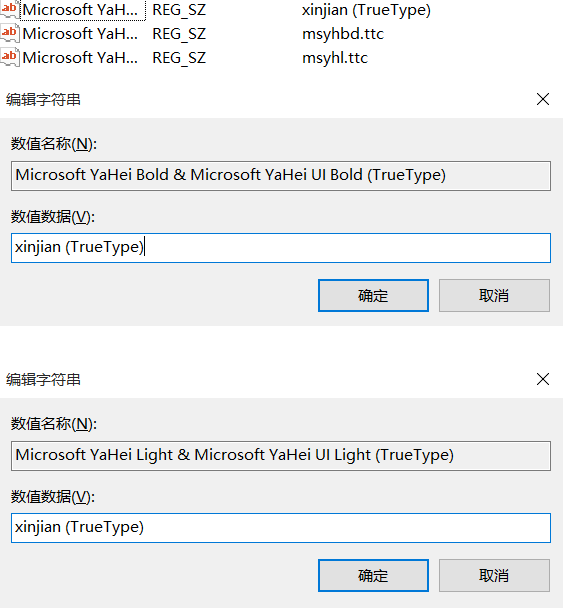Image resolution: width=563 pixels, height=608 pixels.
Task: Click REG_SZ type in the first registry row
Action: pyautogui.click(x=179, y=10)
